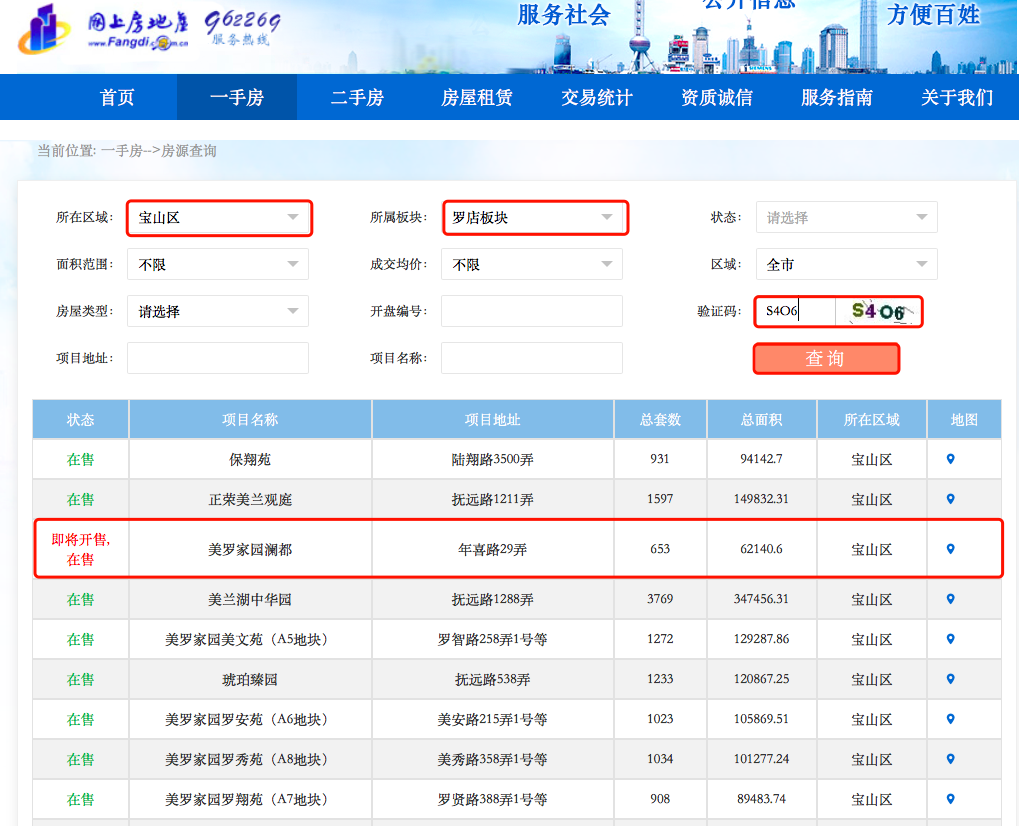Click the map pin for 琥珀臻园
Image resolution: width=1019 pixels, height=826 pixels.
949,679
